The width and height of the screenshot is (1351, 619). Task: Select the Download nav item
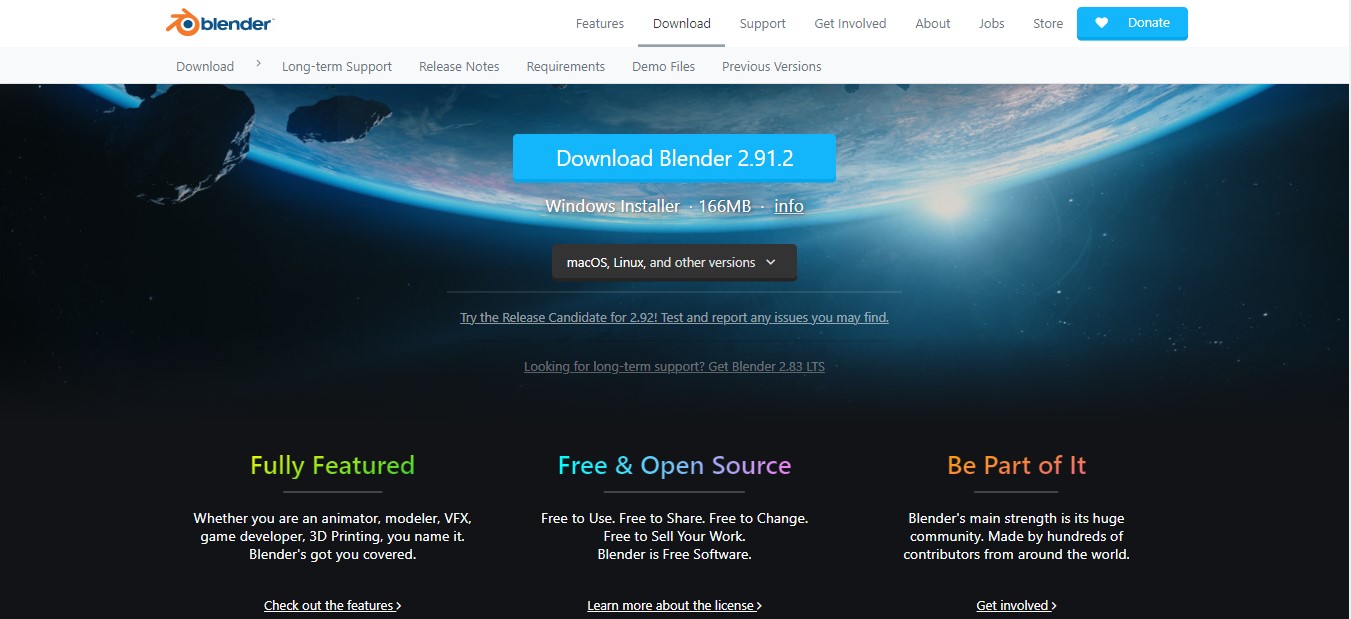point(682,23)
